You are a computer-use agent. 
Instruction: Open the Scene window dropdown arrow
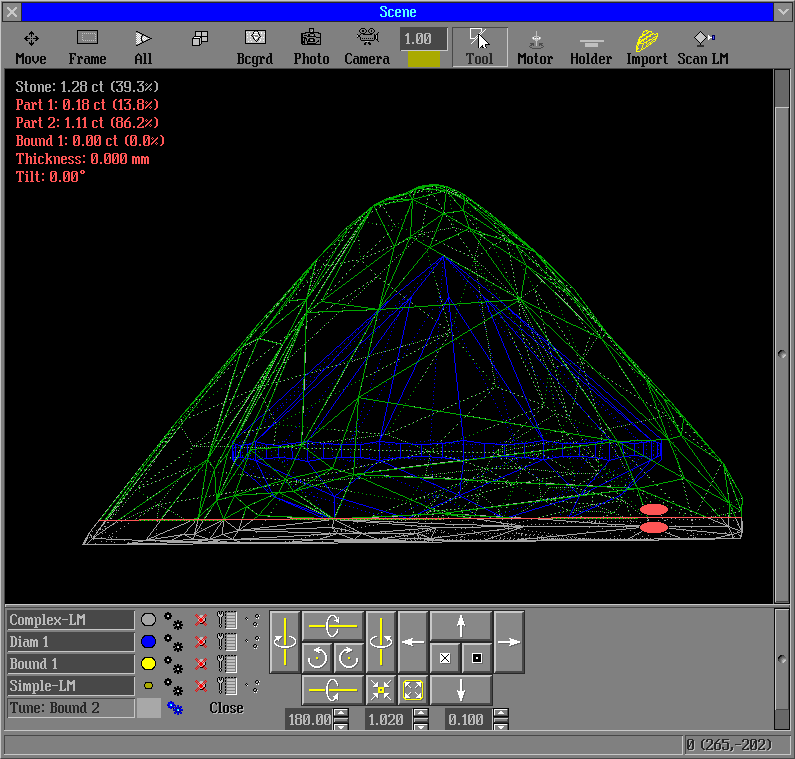(x=782, y=12)
